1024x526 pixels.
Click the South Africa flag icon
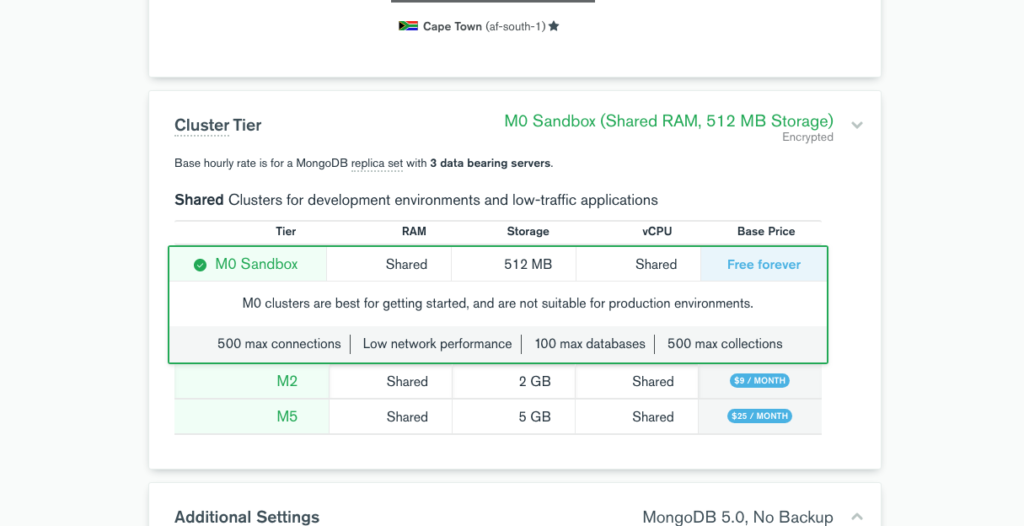(408, 26)
